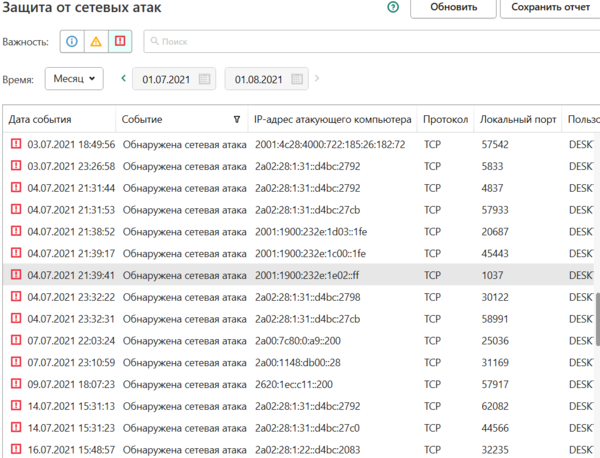This screenshot has height=458, width=600.
Task: Toggle the informational severity filter
Action: (72, 42)
